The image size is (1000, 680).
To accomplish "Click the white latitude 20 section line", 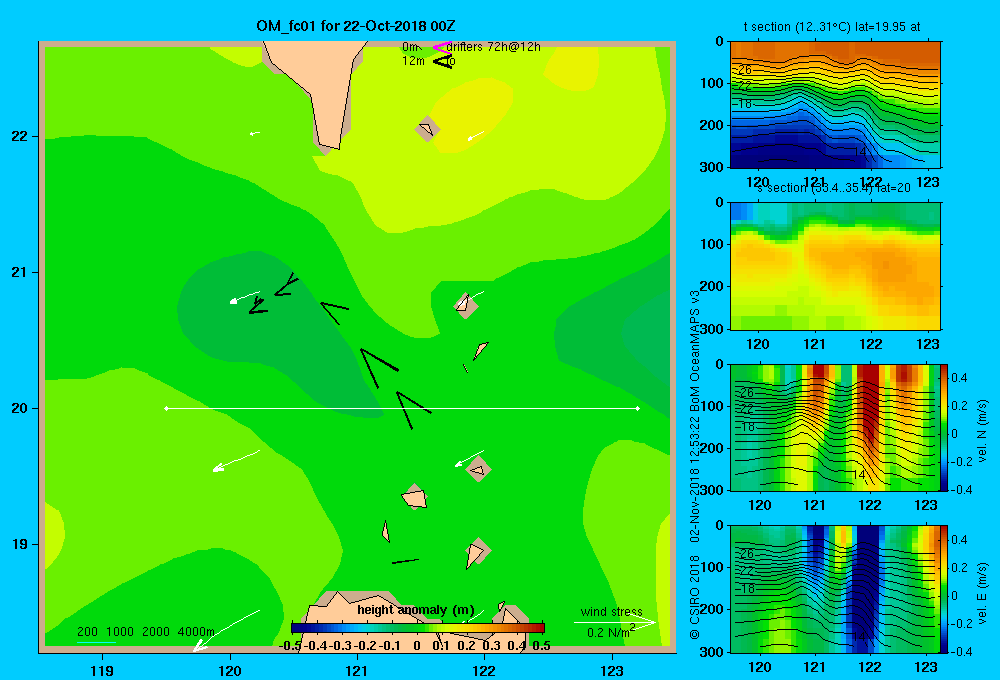I will coord(402,408).
